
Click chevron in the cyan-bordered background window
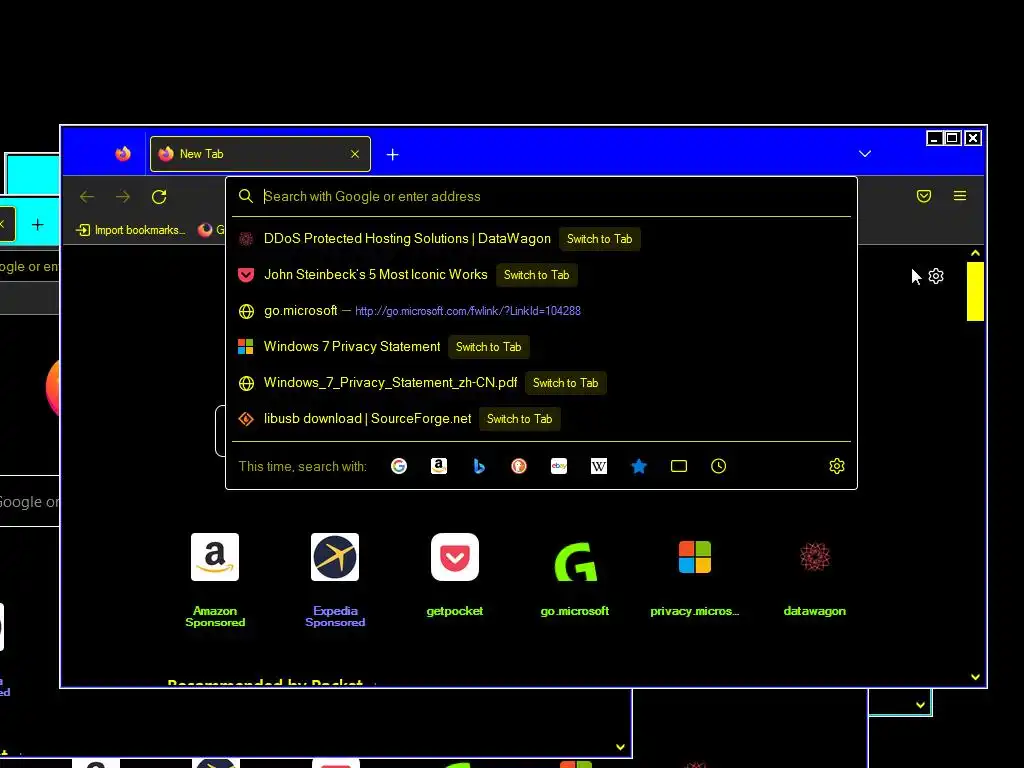click(x=920, y=705)
